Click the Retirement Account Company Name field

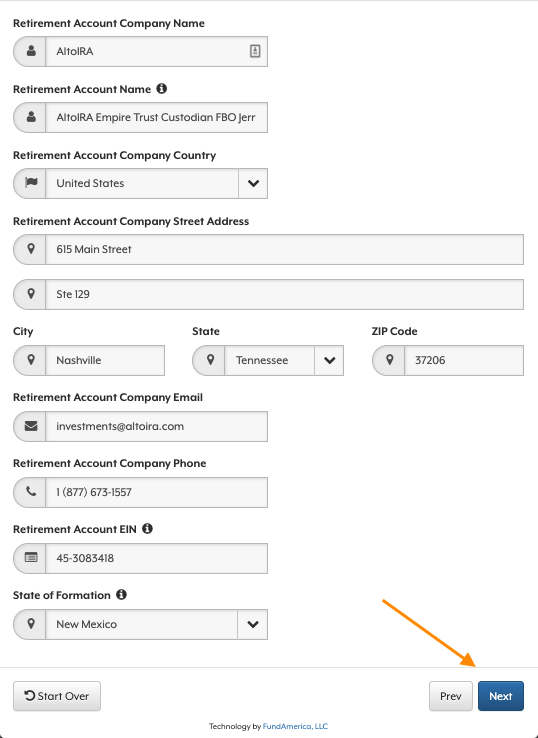coord(156,51)
